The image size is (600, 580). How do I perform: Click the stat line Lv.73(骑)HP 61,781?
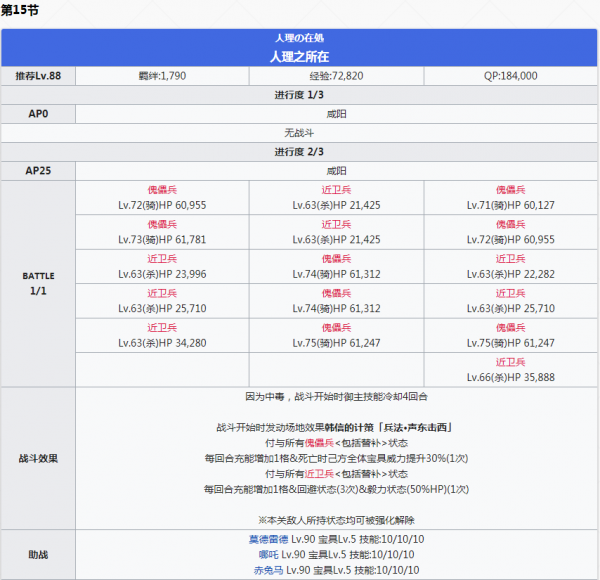pyautogui.click(x=162, y=239)
